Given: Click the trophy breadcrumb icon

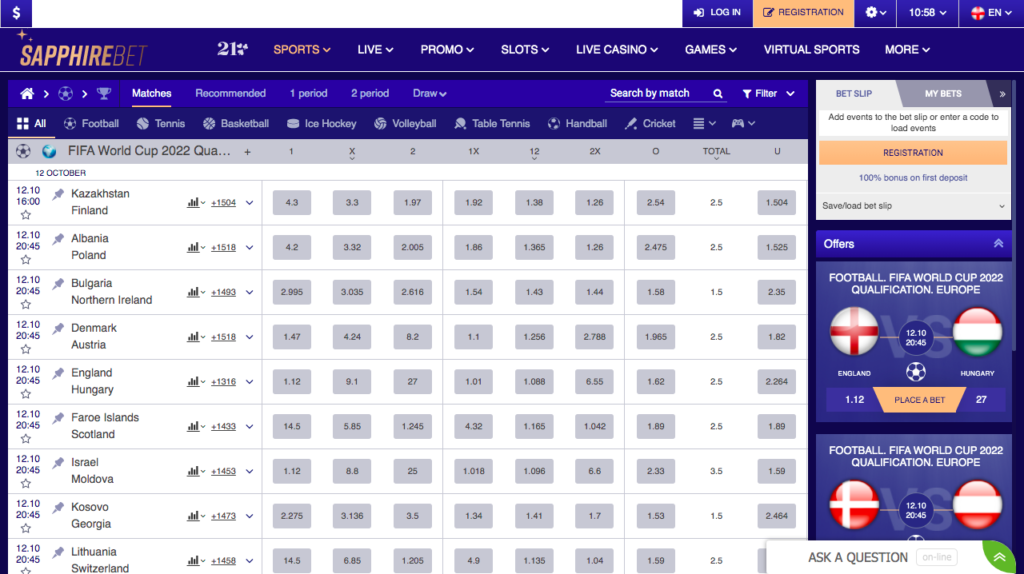Looking at the screenshot, I should 104,93.
